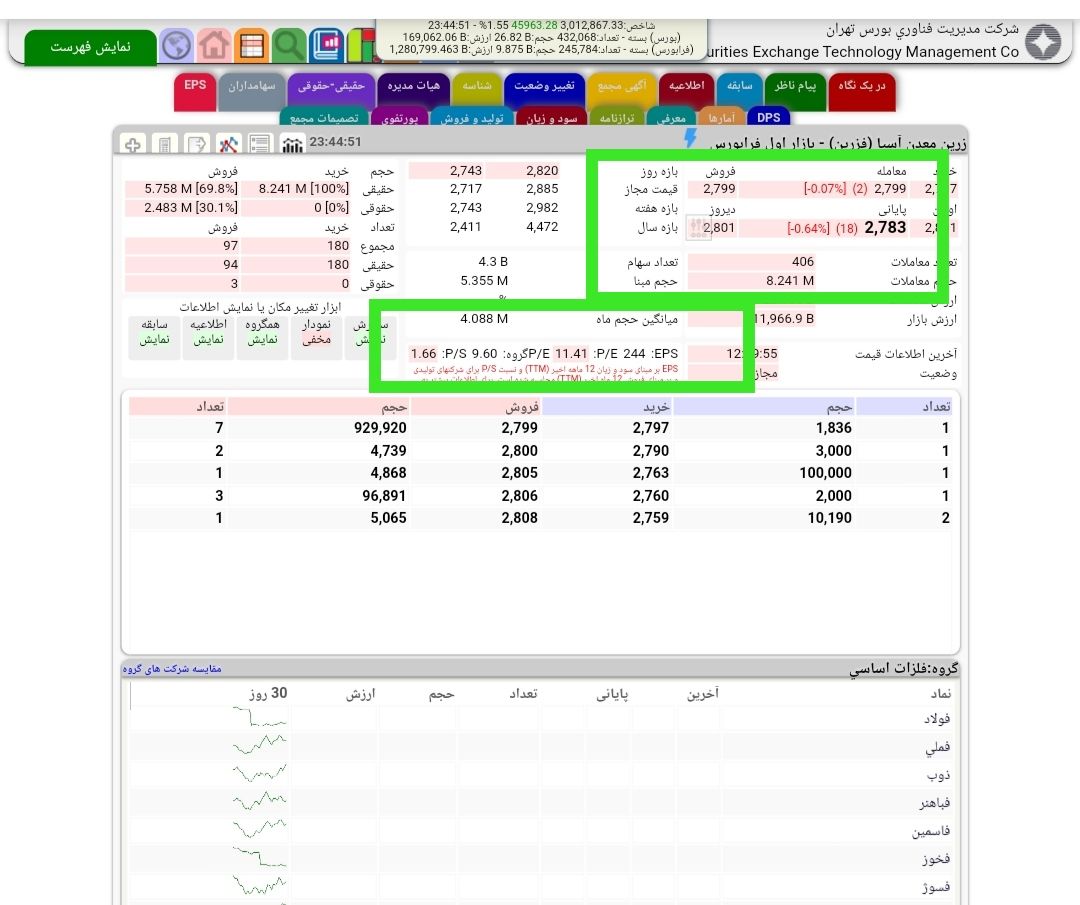The image size is (1080, 905).
Task: Open the تولید و فروش tab
Action: tap(472, 118)
